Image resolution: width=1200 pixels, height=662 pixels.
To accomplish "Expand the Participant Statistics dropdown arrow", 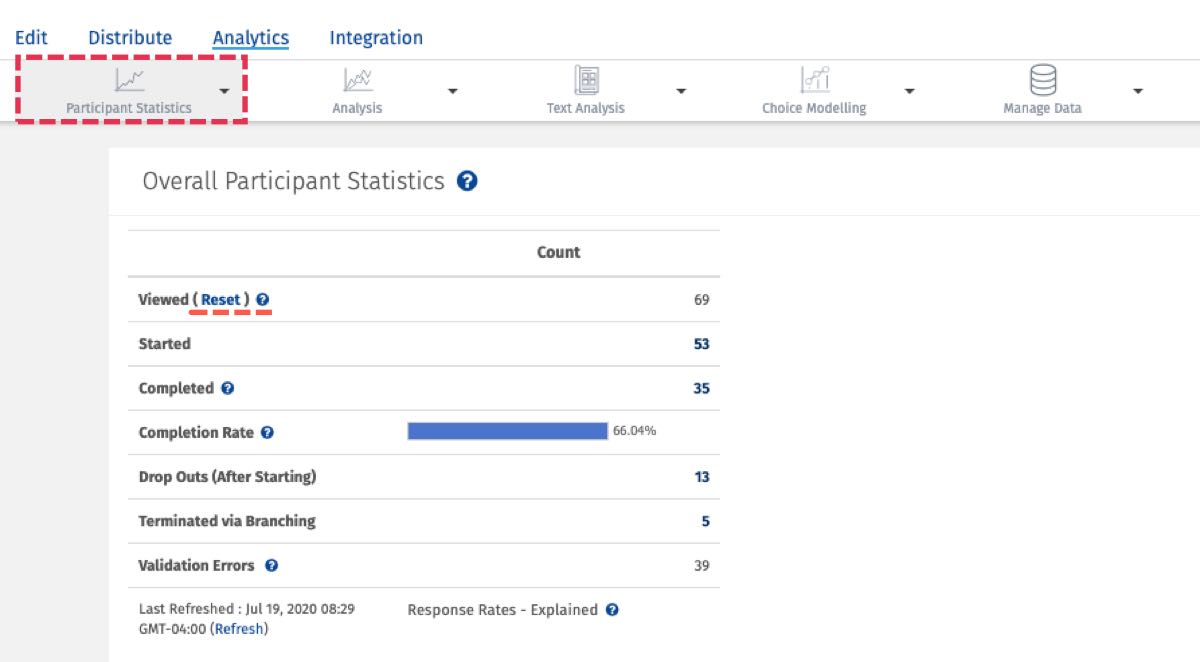I will tap(224, 91).
